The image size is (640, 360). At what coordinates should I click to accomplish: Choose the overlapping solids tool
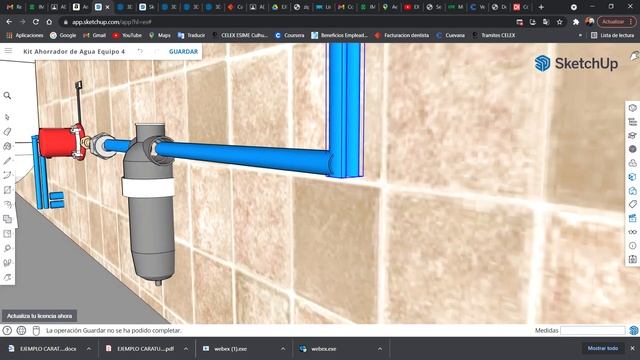(7, 219)
